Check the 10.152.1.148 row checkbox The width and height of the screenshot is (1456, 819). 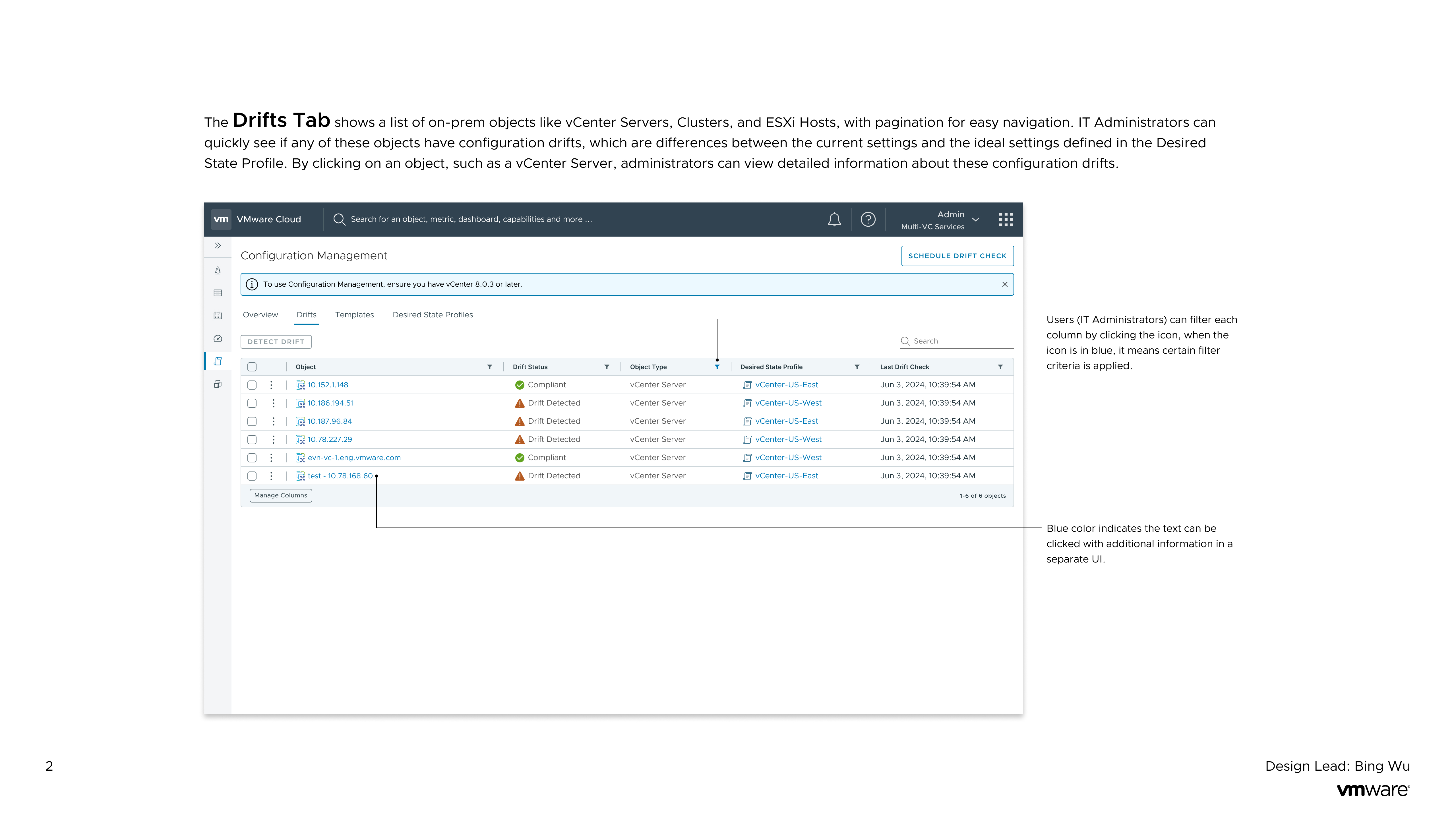(x=252, y=386)
